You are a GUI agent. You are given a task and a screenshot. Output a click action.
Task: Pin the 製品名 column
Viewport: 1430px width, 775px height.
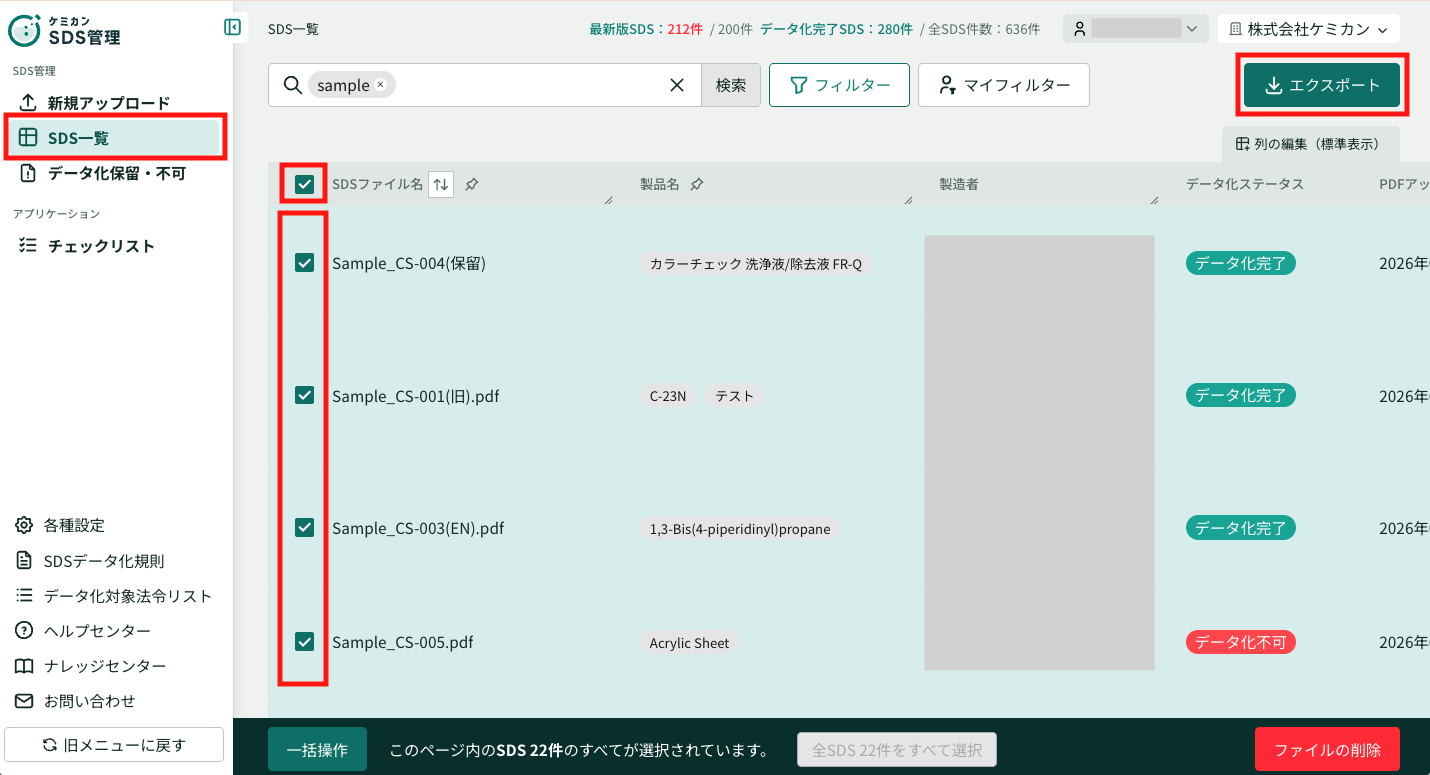697,184
